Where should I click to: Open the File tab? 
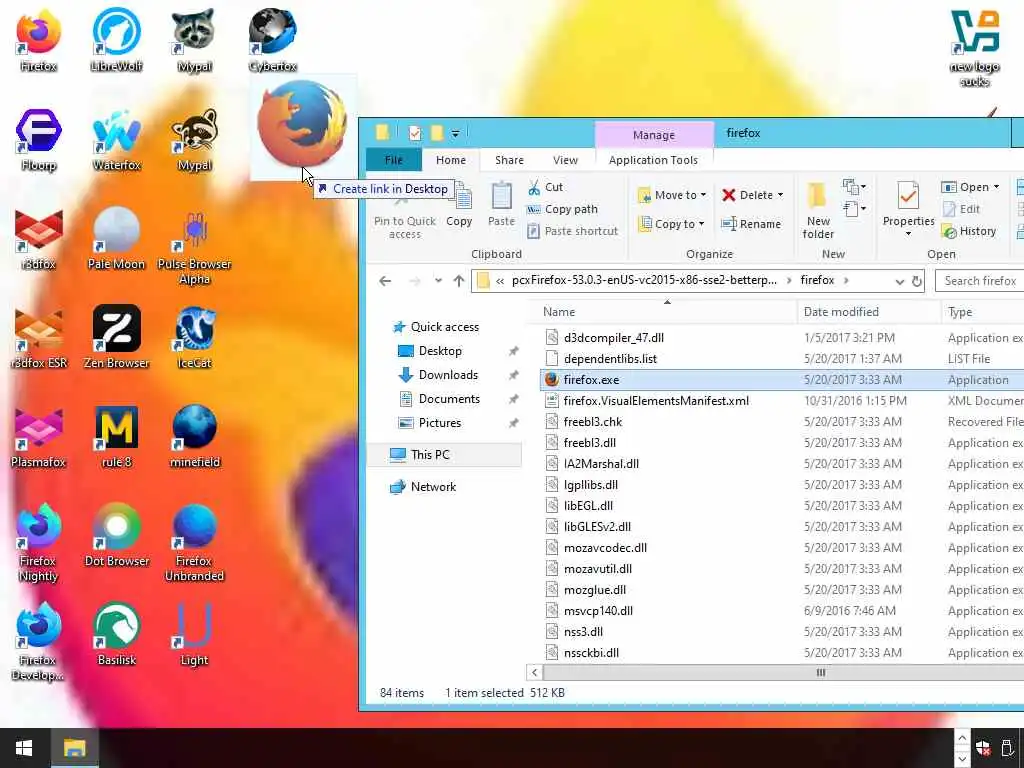(394, 160)
